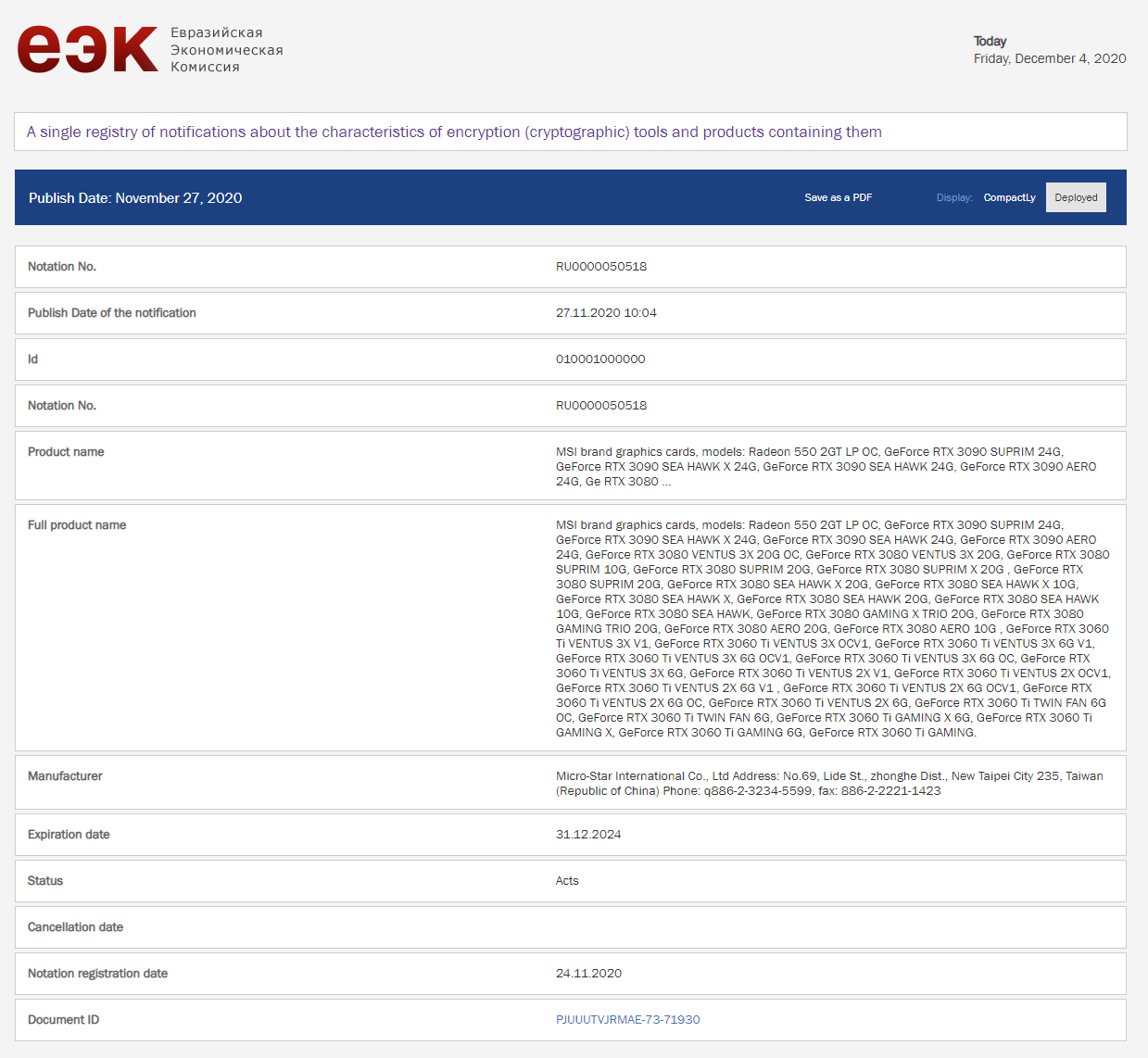Switch display to Deployed view
The width and height of the screenshot is (1148, 1058).
1076,197
